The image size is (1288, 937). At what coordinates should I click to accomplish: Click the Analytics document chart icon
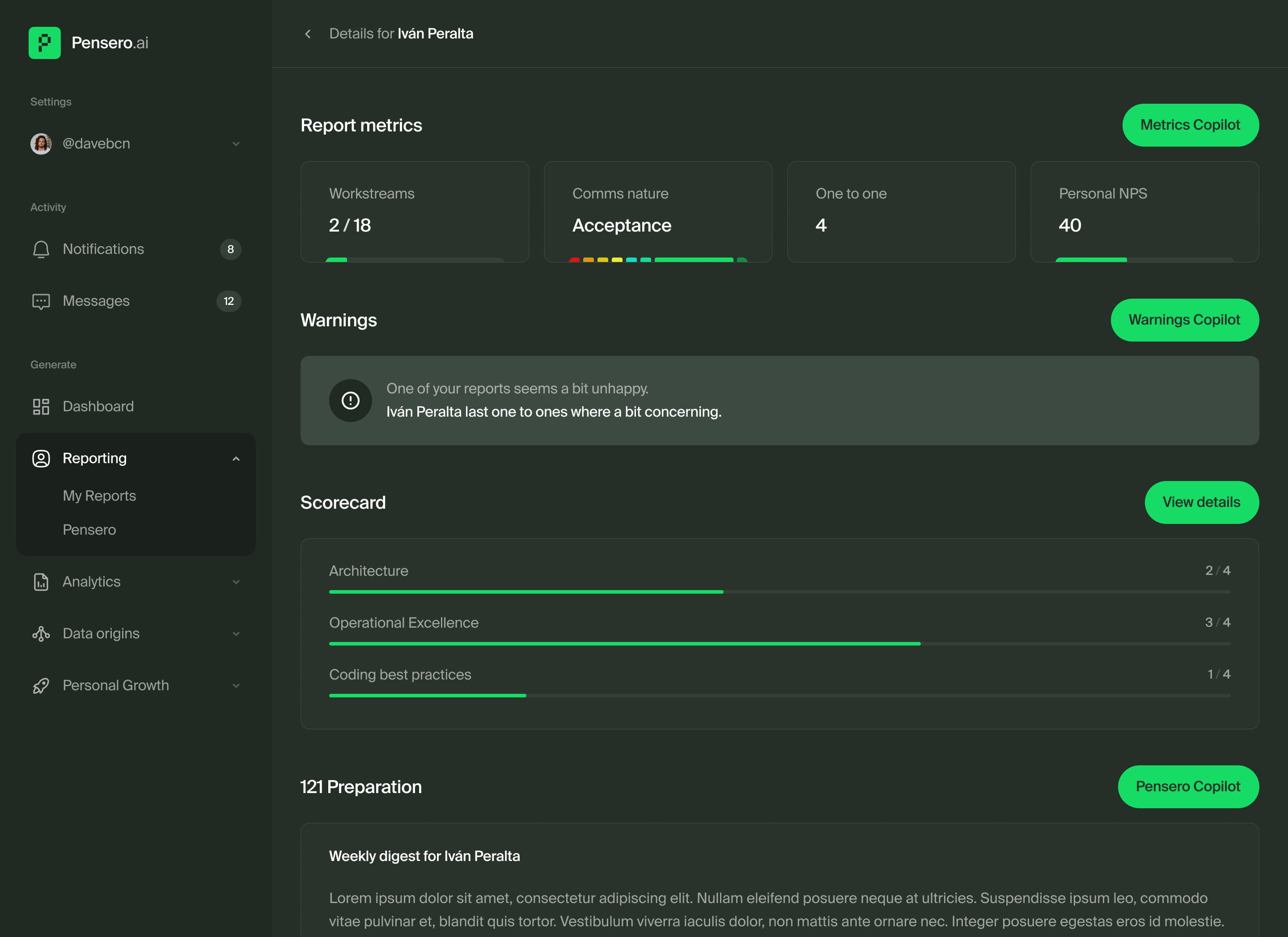point(41,582)
